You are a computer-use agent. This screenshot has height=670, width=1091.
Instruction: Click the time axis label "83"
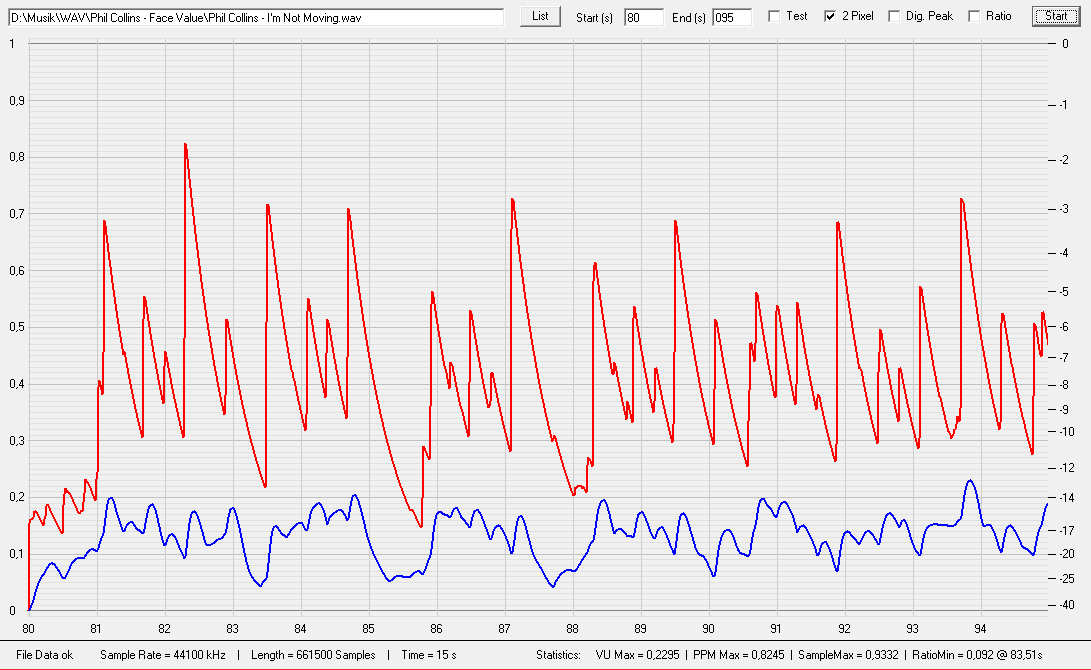point(232,629)
